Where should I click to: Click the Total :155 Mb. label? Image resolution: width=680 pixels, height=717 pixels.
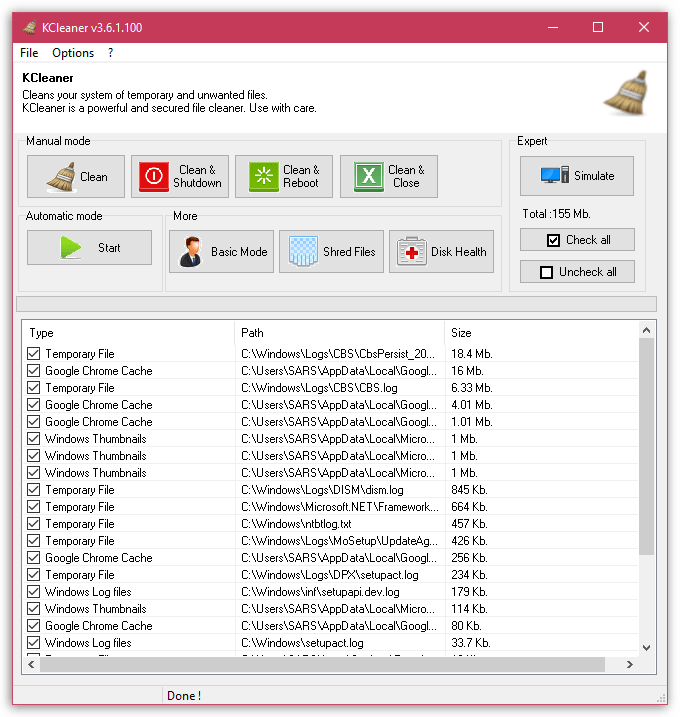(x=557, y=214)
